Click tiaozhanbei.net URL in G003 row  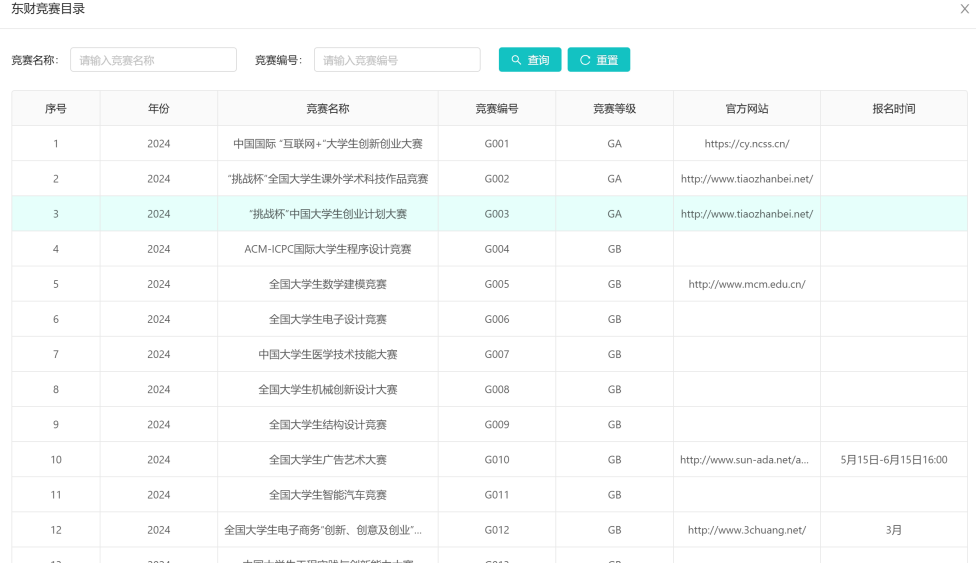(747, 214)
